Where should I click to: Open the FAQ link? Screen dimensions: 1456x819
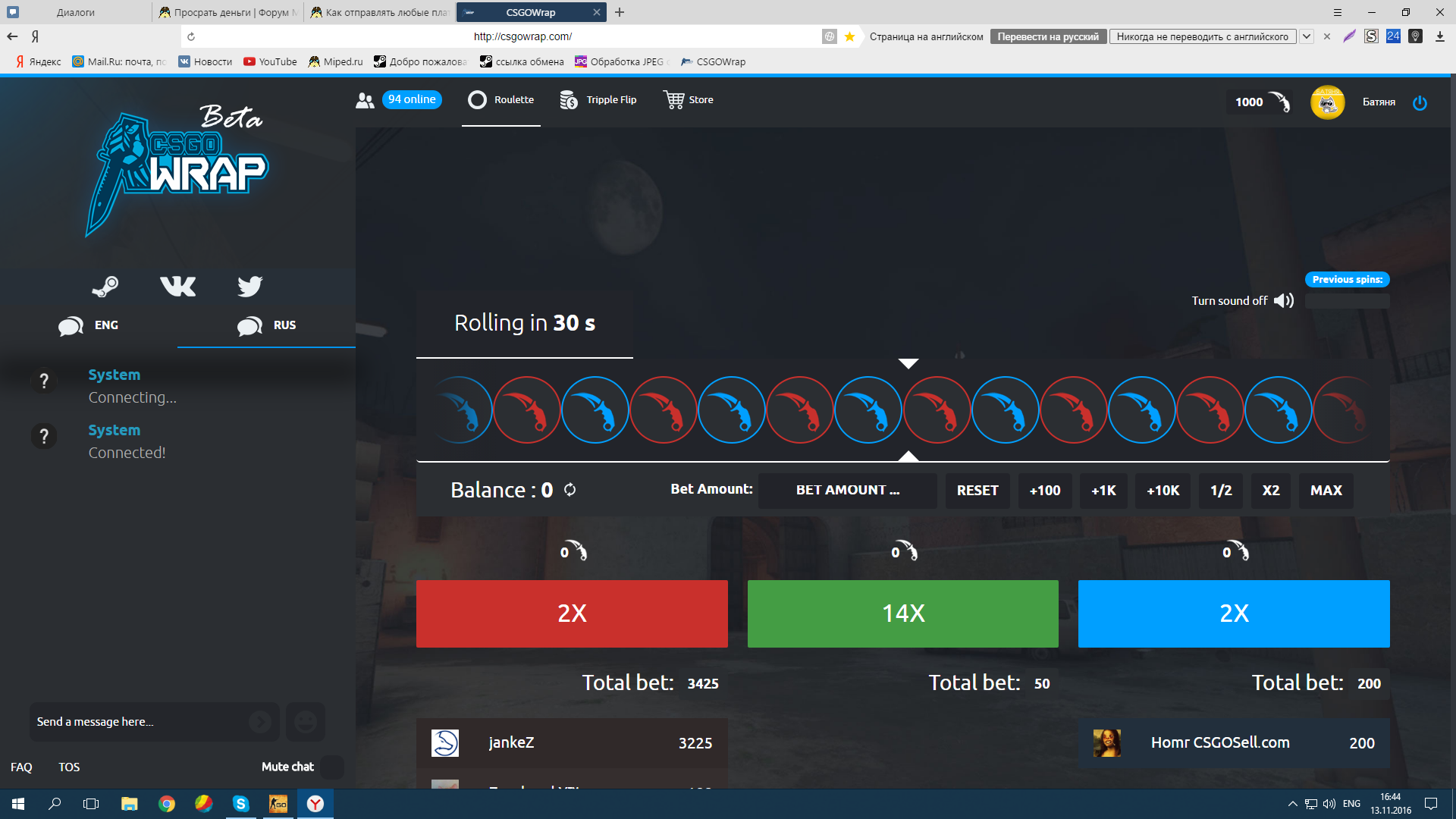tap(21, 767)
